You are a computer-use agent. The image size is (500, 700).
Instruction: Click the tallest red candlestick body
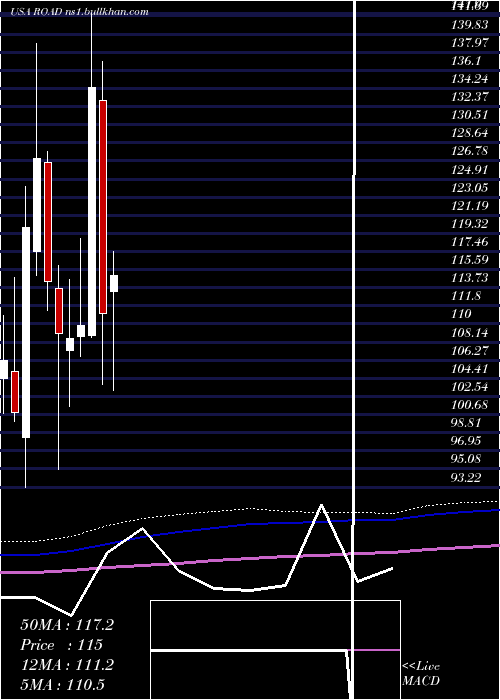103,207
